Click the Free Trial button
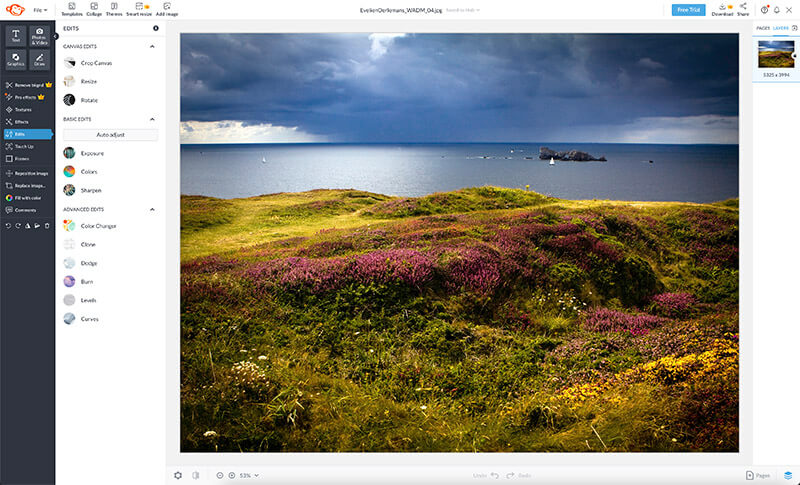 [688, 9]
